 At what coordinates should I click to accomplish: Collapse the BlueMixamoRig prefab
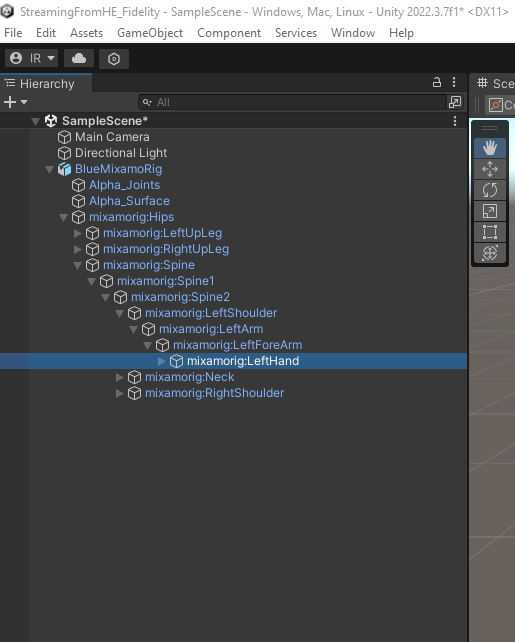(50, 170)
